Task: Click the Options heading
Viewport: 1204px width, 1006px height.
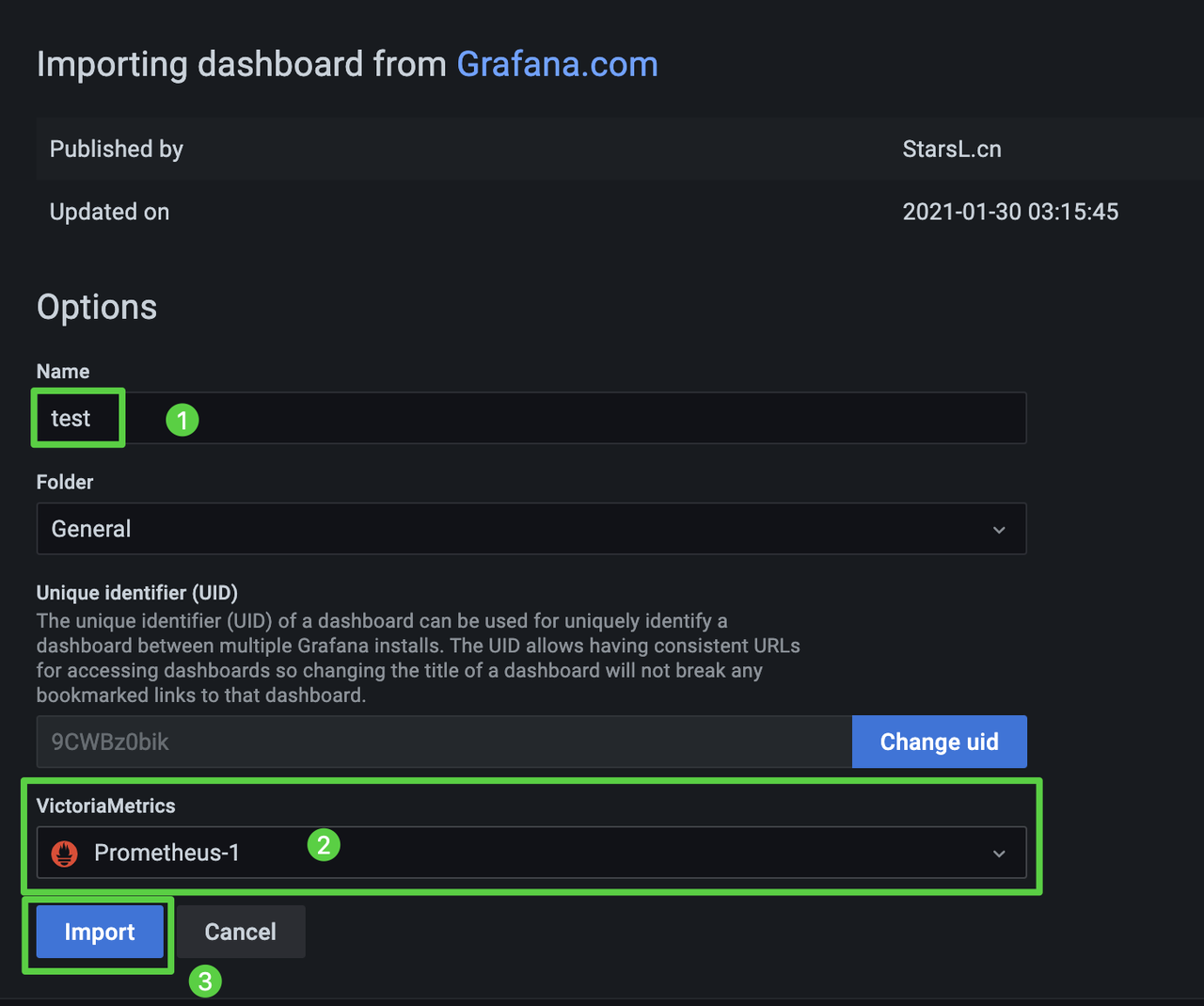Action: point(97,308)
